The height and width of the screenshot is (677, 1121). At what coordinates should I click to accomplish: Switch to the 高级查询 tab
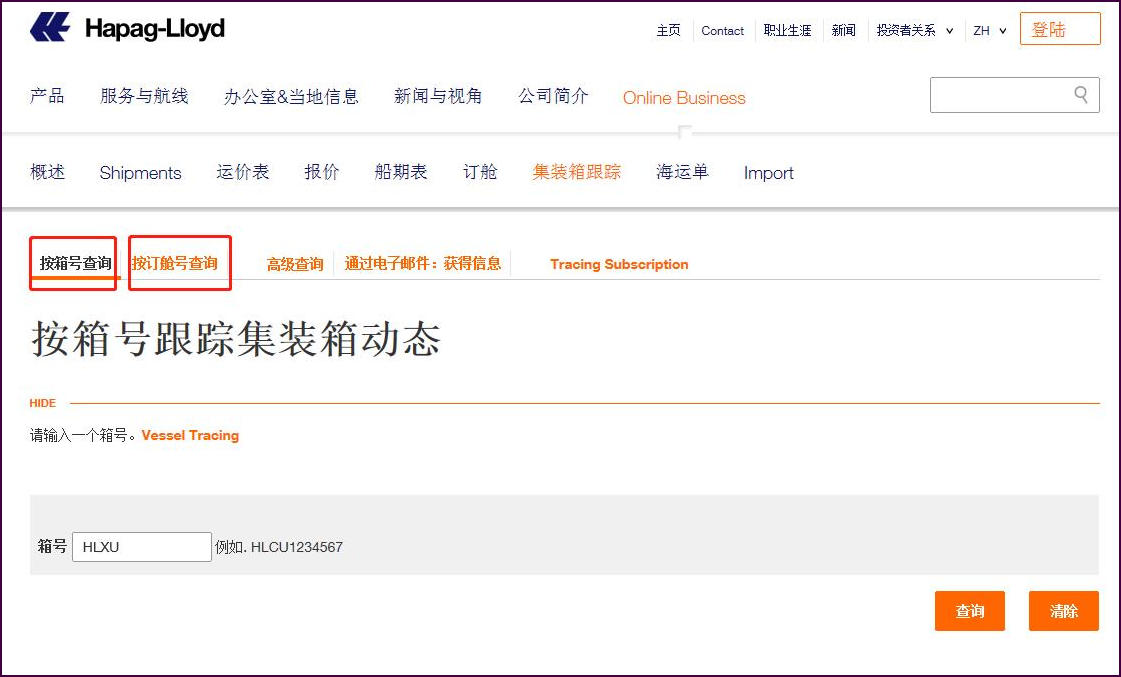click(x=295, y=265)
